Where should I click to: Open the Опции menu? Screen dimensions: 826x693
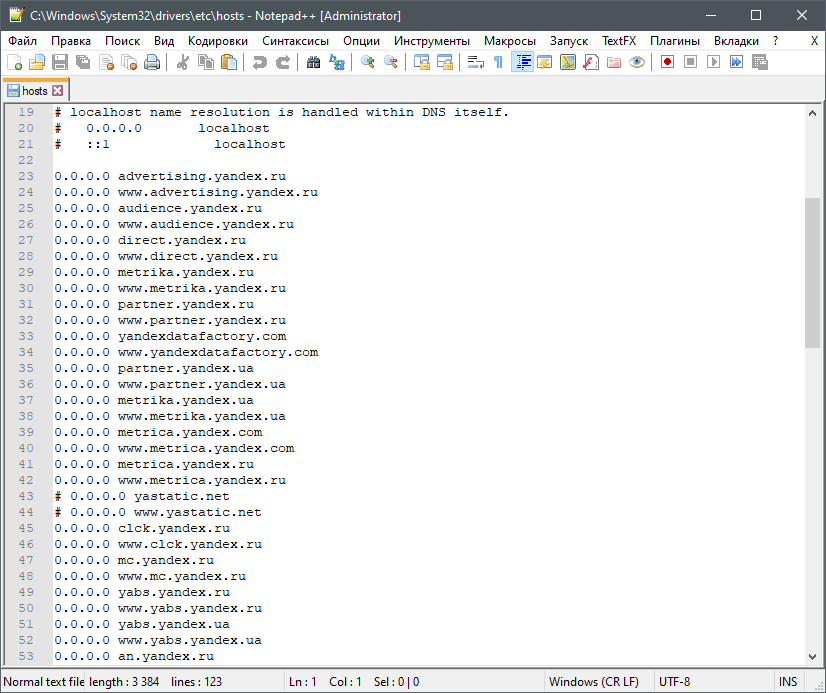(361, 41)
